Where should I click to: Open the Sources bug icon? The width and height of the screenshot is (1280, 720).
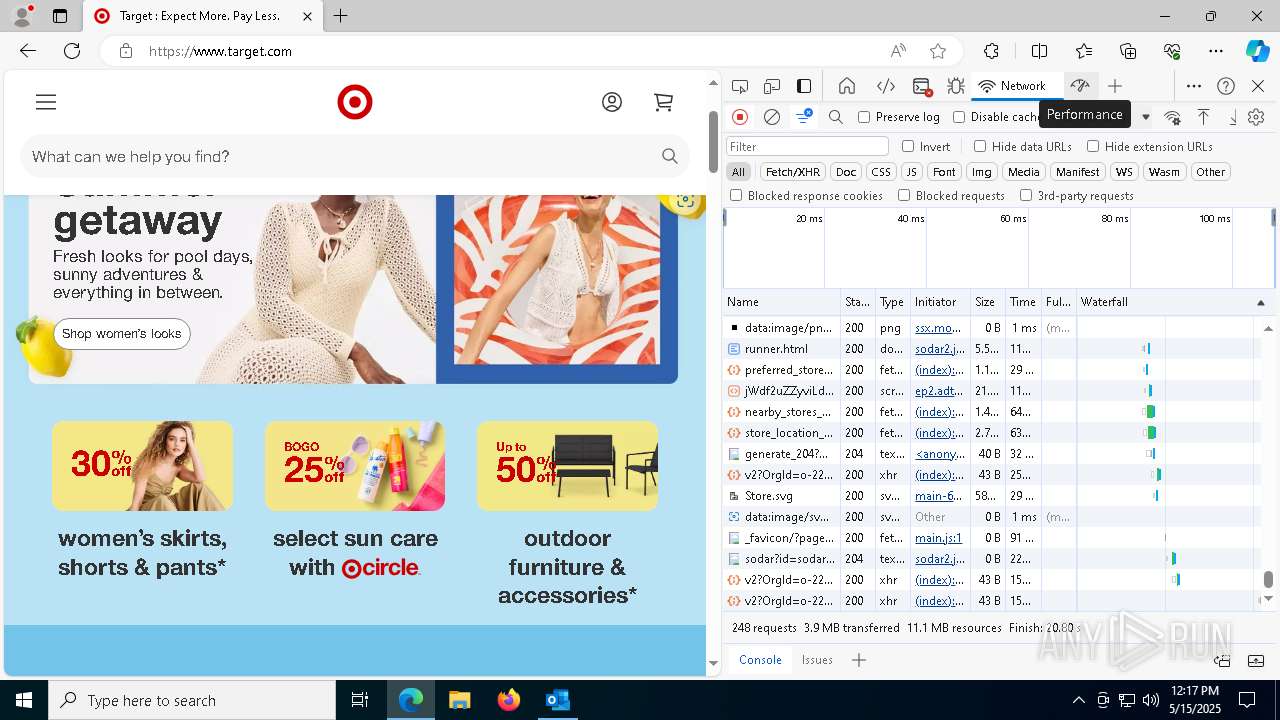(956, 86)
